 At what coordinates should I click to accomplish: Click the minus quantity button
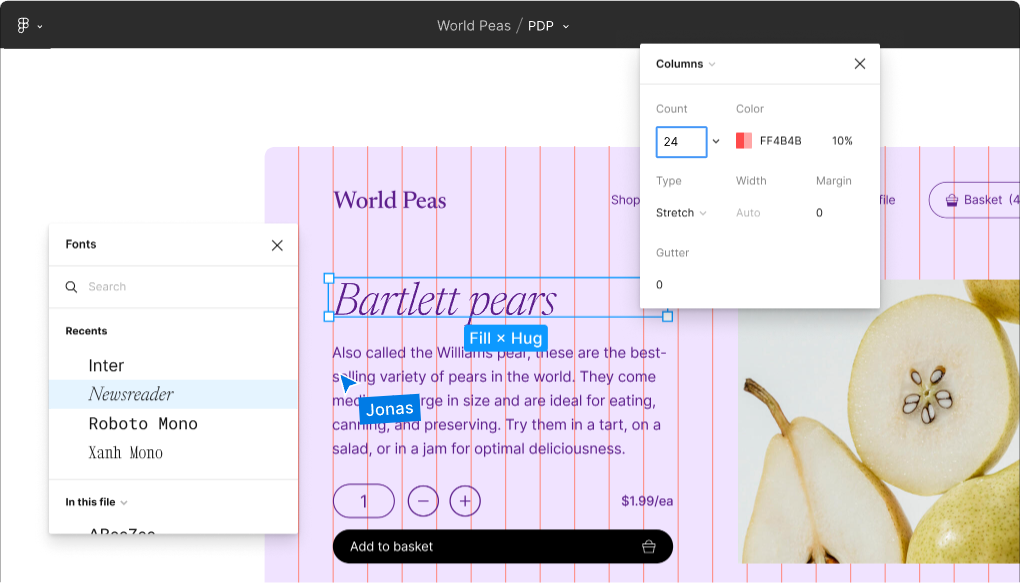point(423,501)
